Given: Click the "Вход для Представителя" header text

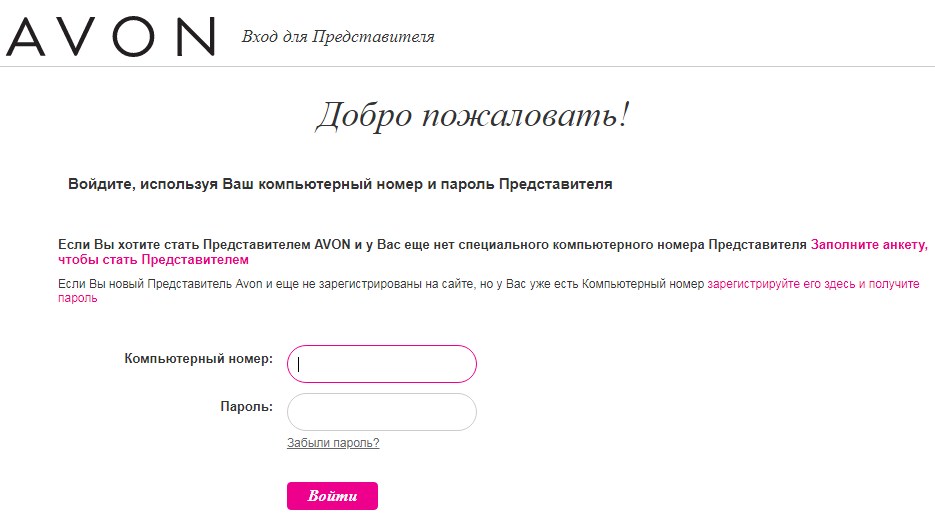Looking at the screenshot, I should tap(338, 37).
